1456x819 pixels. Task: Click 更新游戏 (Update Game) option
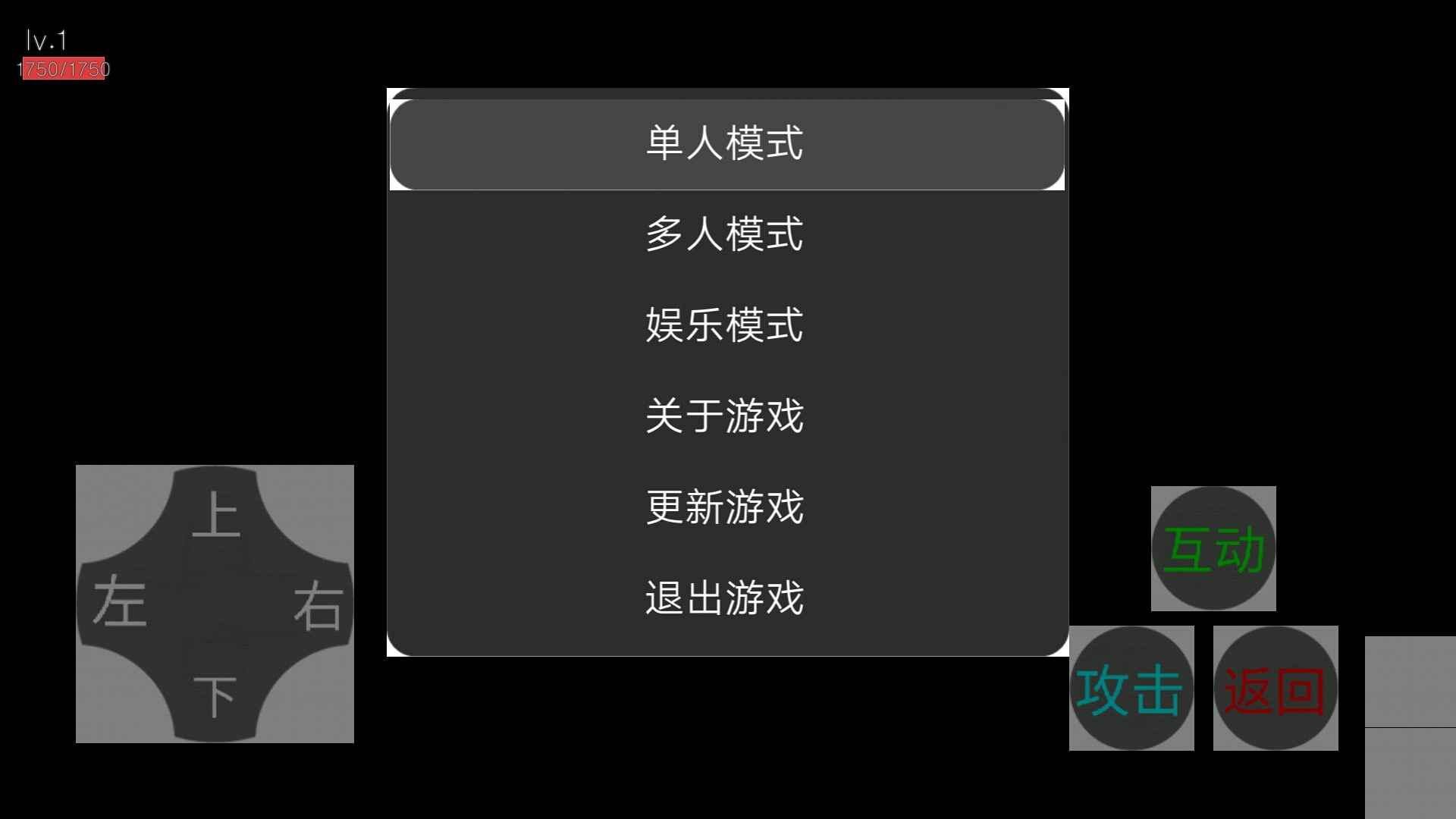click(x=727, y=506)
